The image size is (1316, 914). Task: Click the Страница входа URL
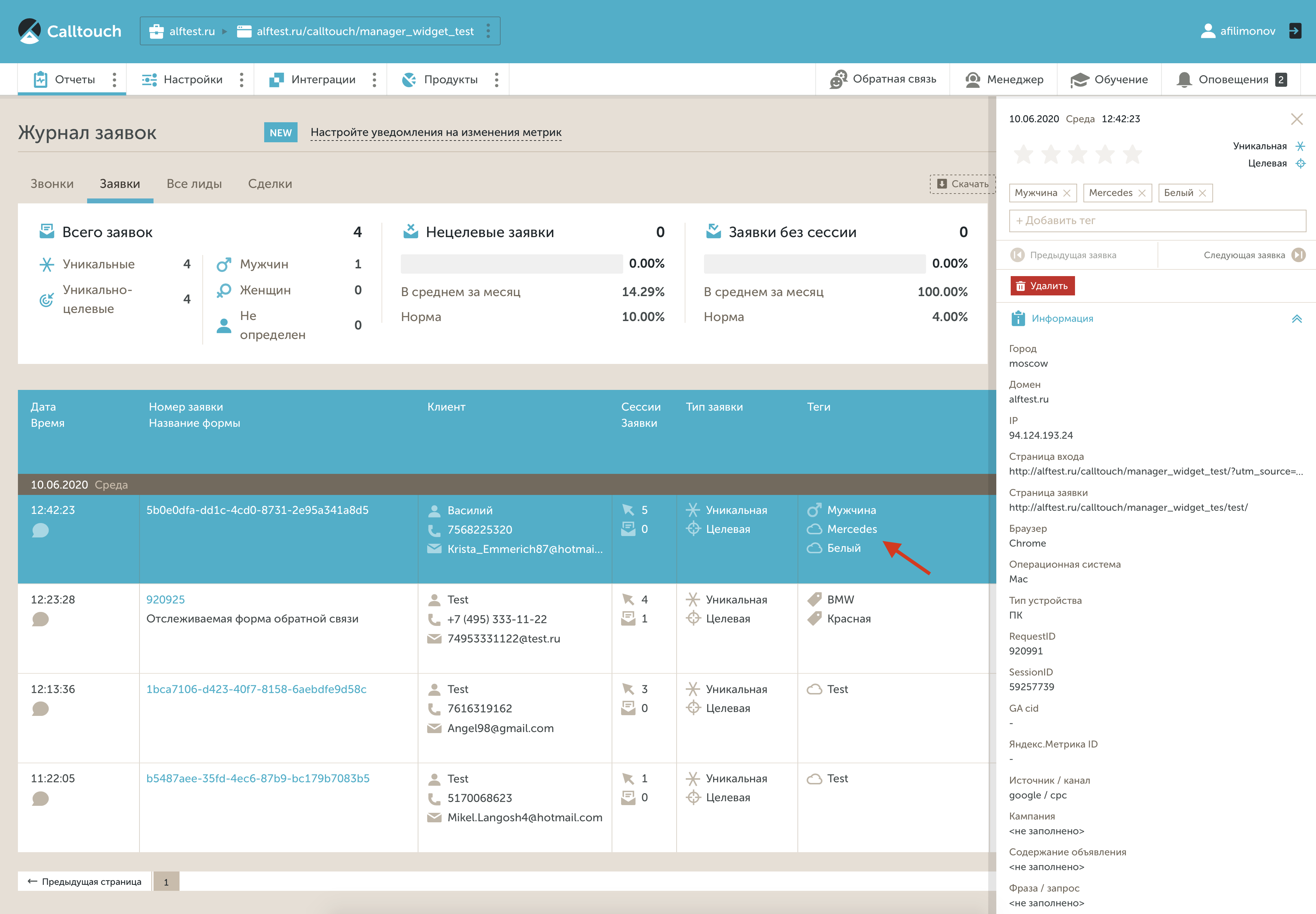click(1156, 471)
